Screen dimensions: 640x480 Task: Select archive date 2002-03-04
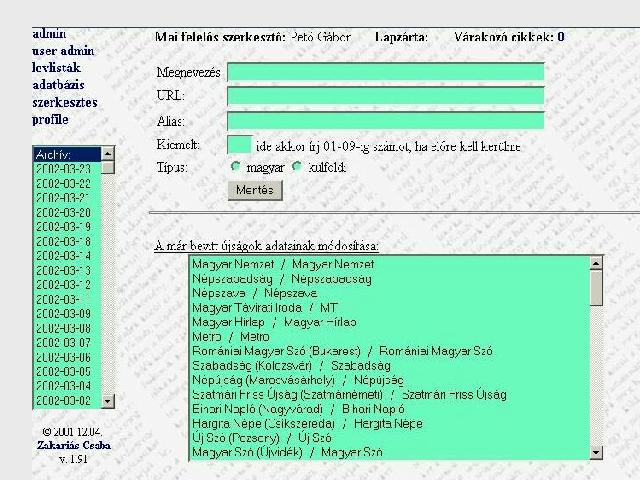[67, 386]
